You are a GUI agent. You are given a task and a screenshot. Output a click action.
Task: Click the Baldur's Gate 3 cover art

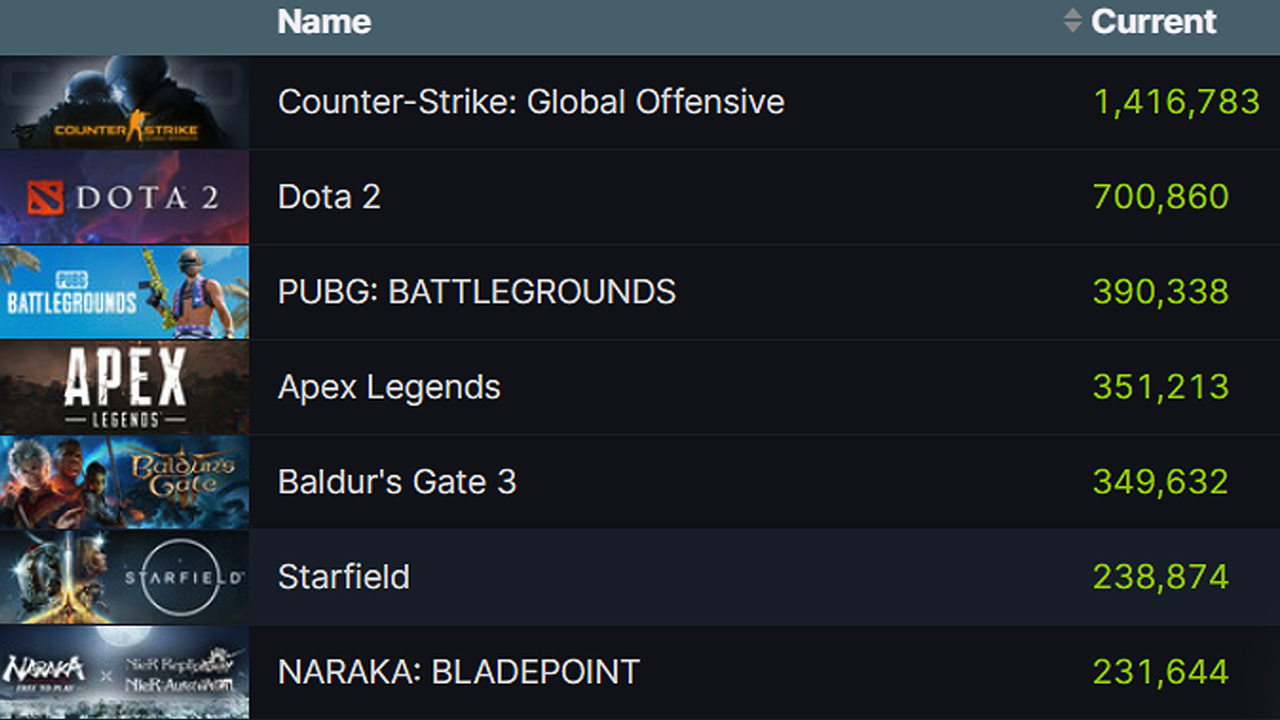point(124,481)
